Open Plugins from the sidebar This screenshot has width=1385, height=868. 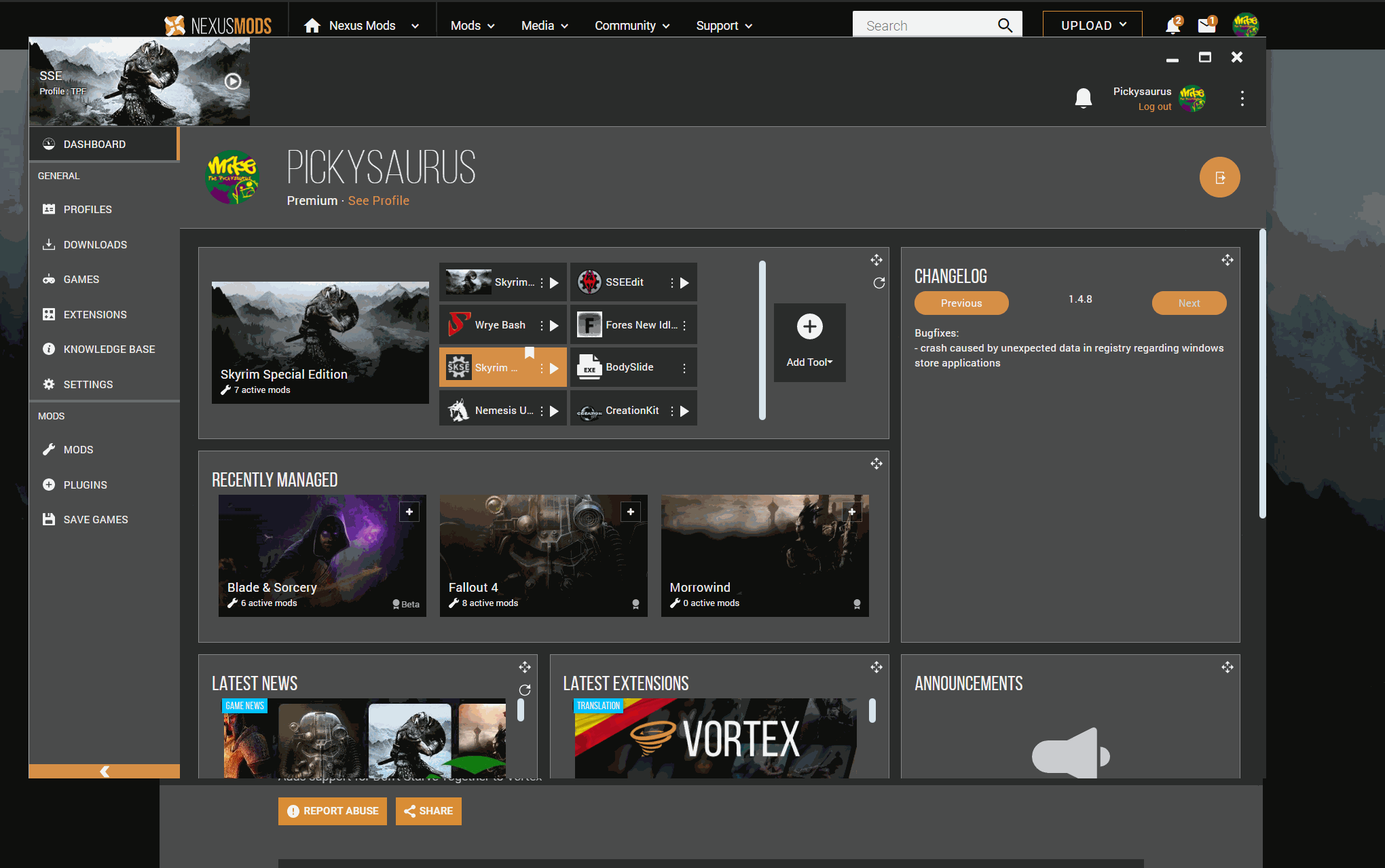click(84, 485)
